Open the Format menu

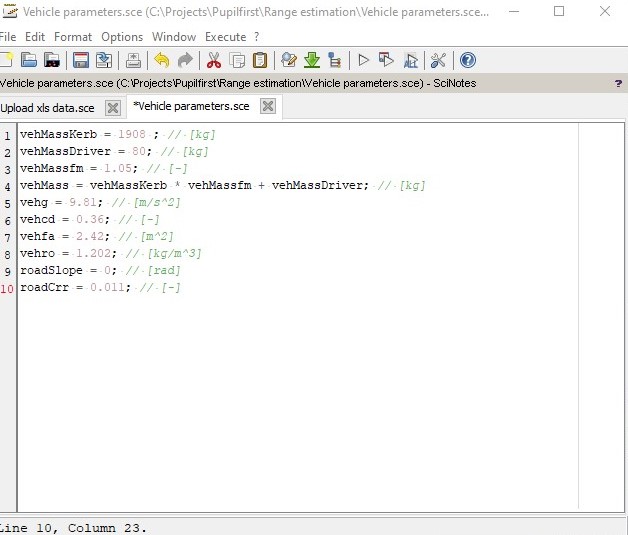tap(73, 37)
